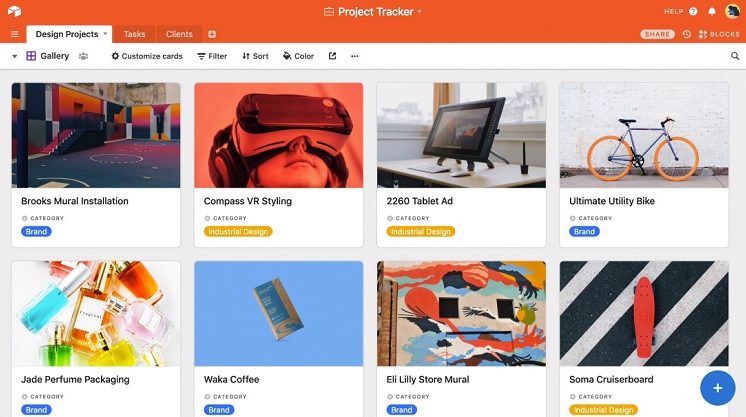The width and height of the screenshot is (746, 417).
Task: Click Brand tag on Jade Perfume Packaging
Action: 36,410
